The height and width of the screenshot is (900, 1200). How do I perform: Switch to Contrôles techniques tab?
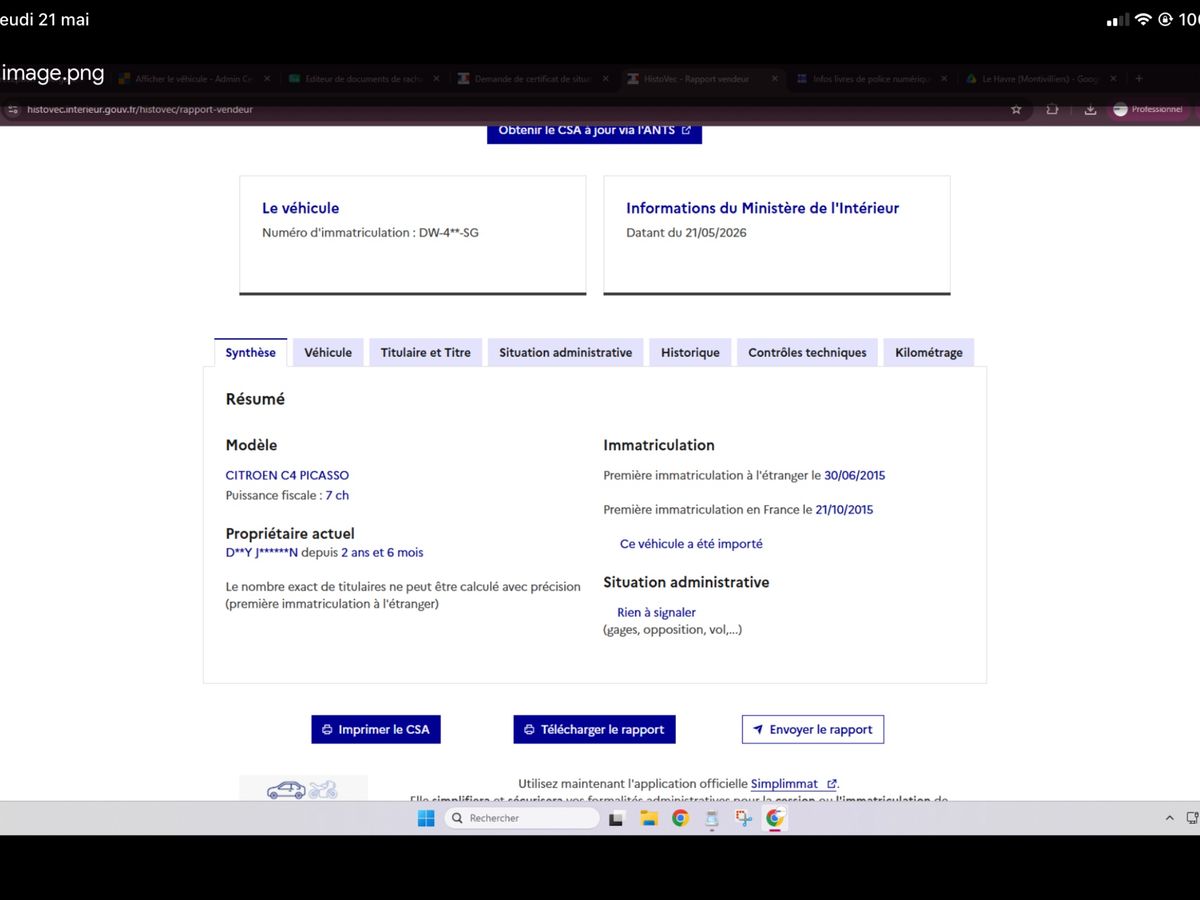point(807,352)
